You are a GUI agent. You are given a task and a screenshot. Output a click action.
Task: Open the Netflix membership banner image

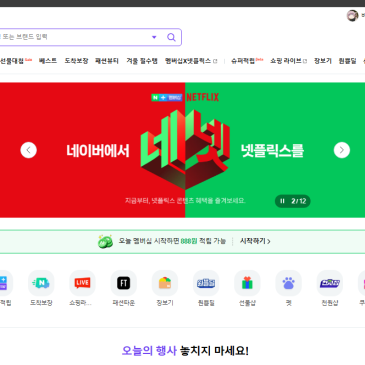[x=182, y=150]
